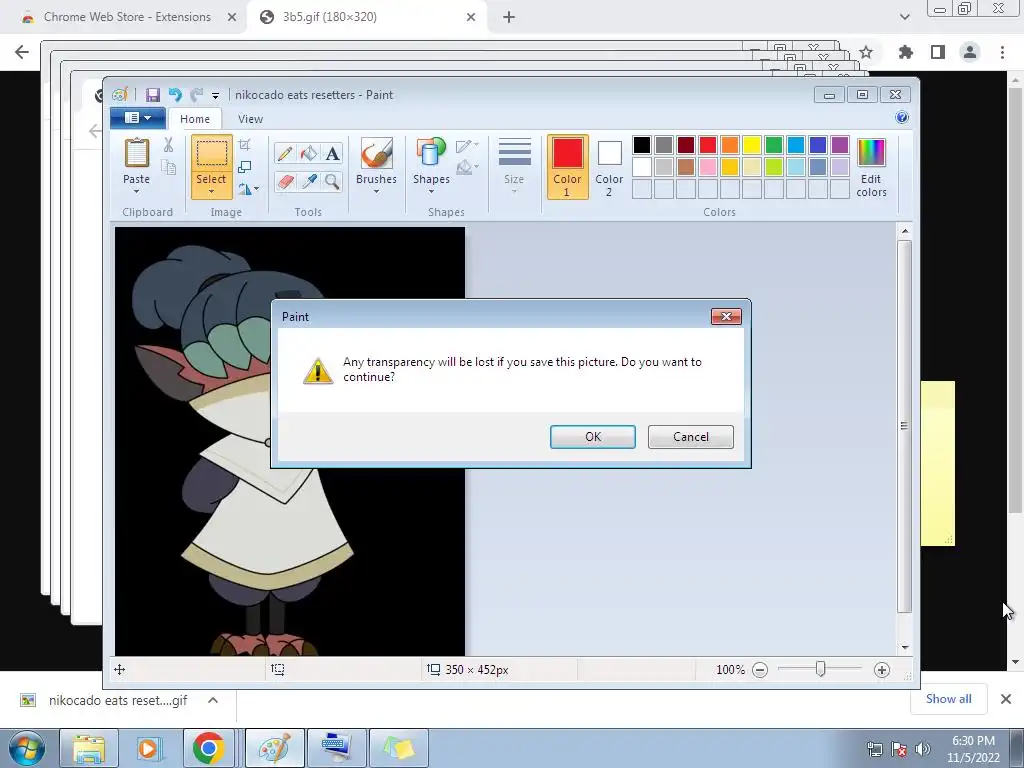This screenshot has width=1024, height=768.
Task: Open Customize Quick Access Toolbar dropdown
Action: point(215,96)
